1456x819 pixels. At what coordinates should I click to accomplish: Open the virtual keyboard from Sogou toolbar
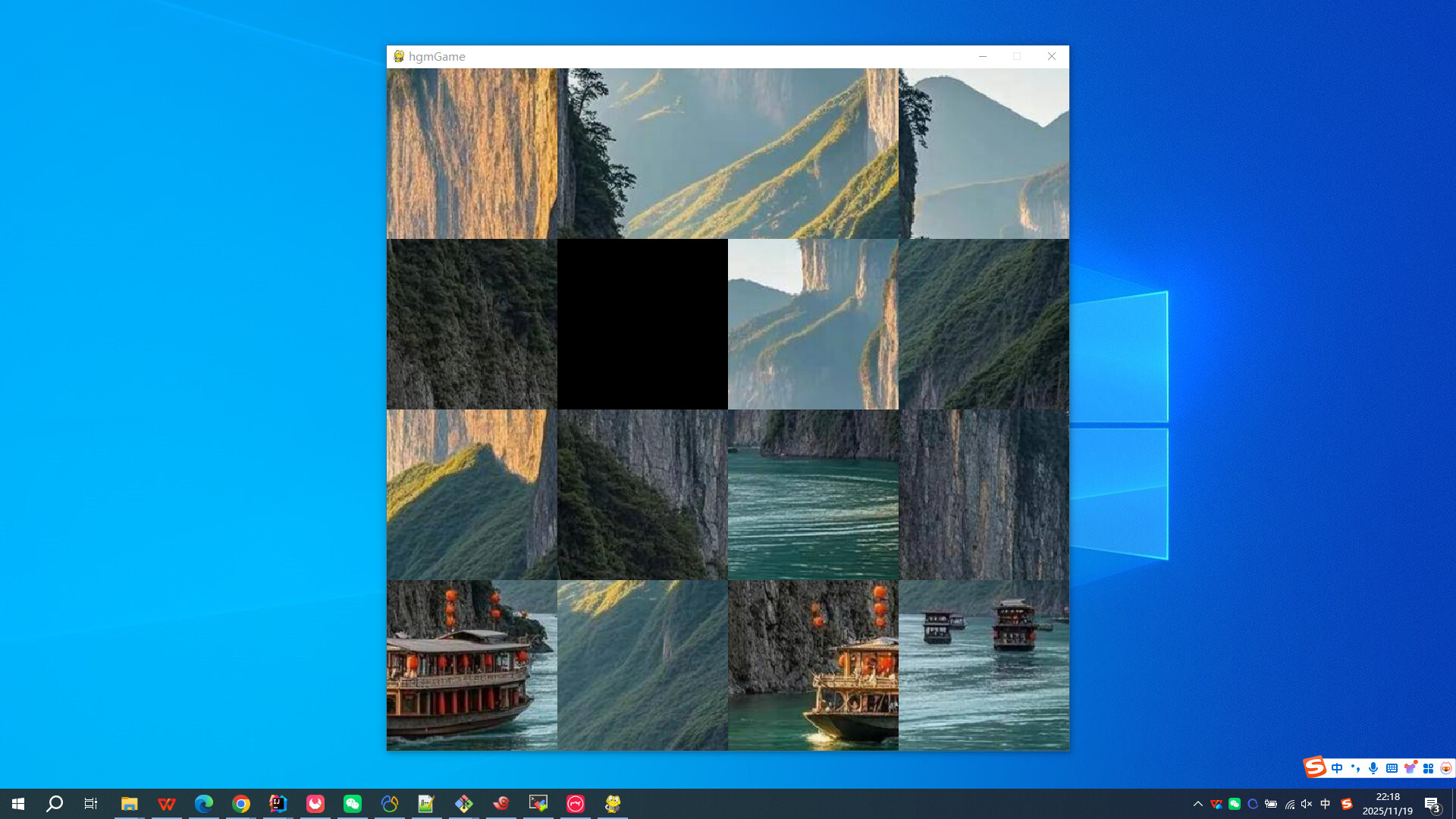pos(1392,767)
